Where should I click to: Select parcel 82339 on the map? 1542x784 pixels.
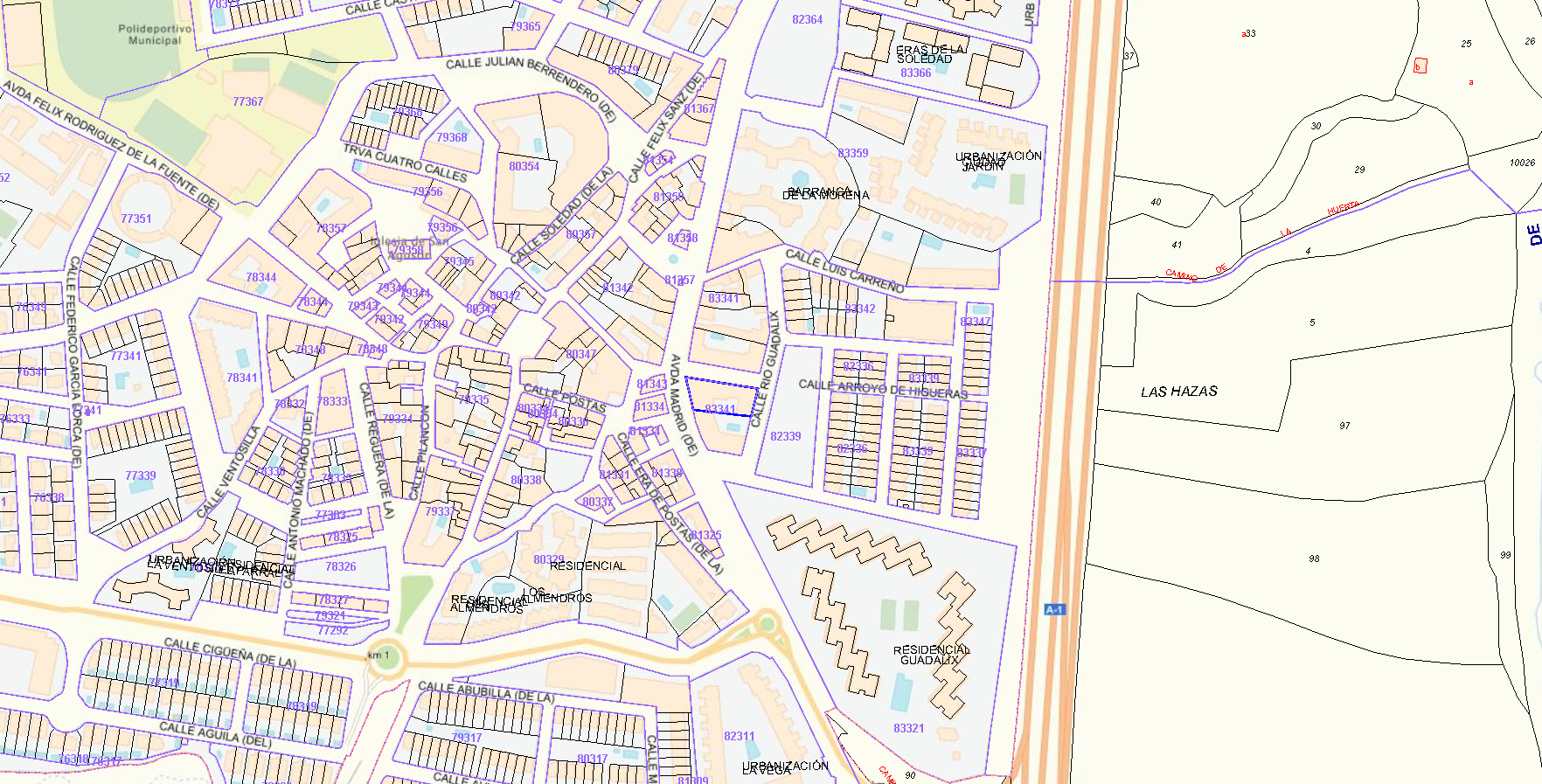pyautogui.click(x=785, y=436)
